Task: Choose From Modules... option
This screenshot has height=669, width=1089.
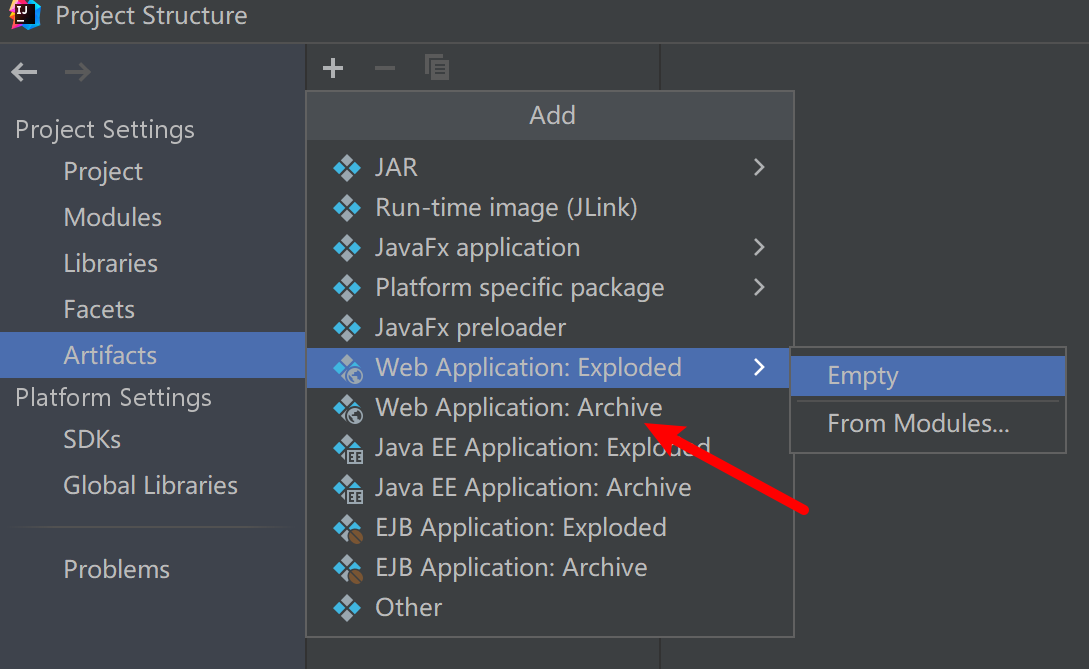Action: (918, 424)
